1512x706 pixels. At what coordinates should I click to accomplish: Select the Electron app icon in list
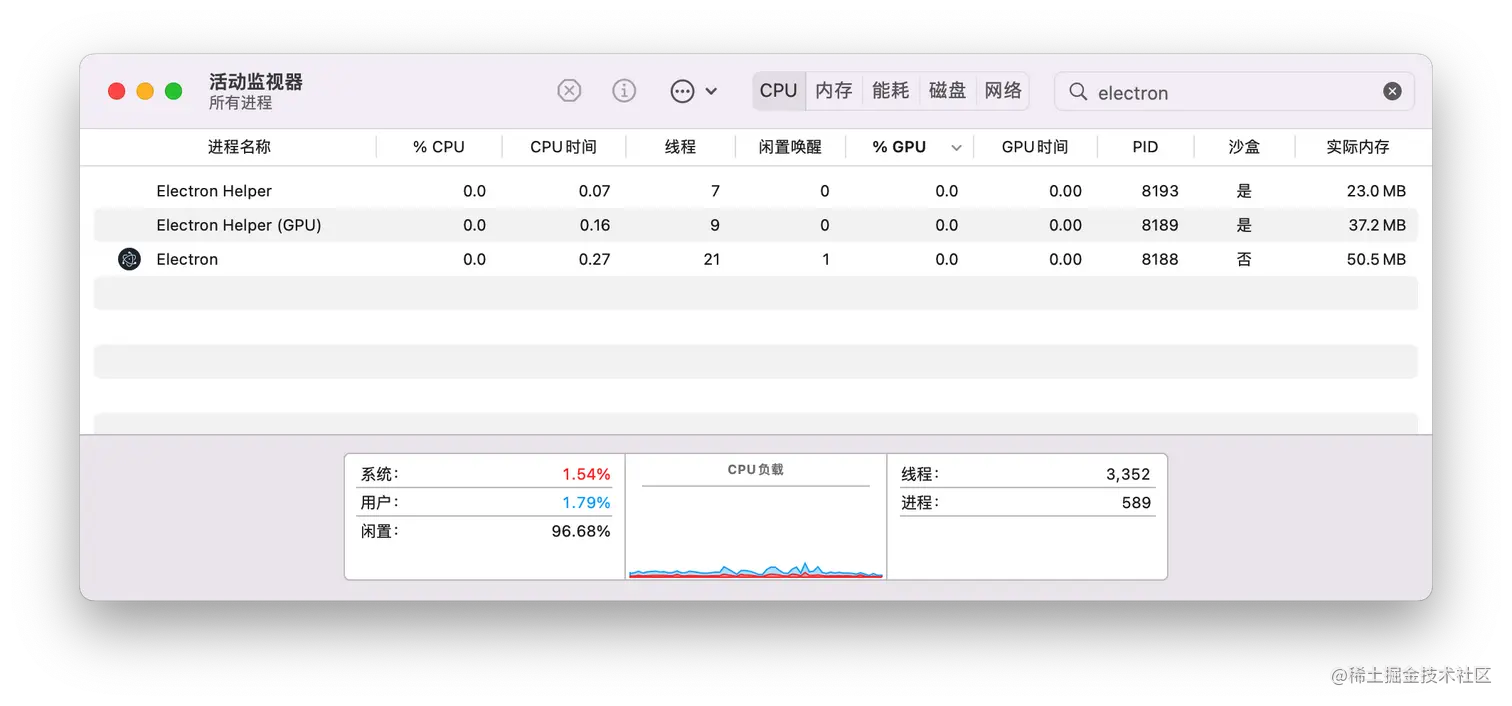129,259
